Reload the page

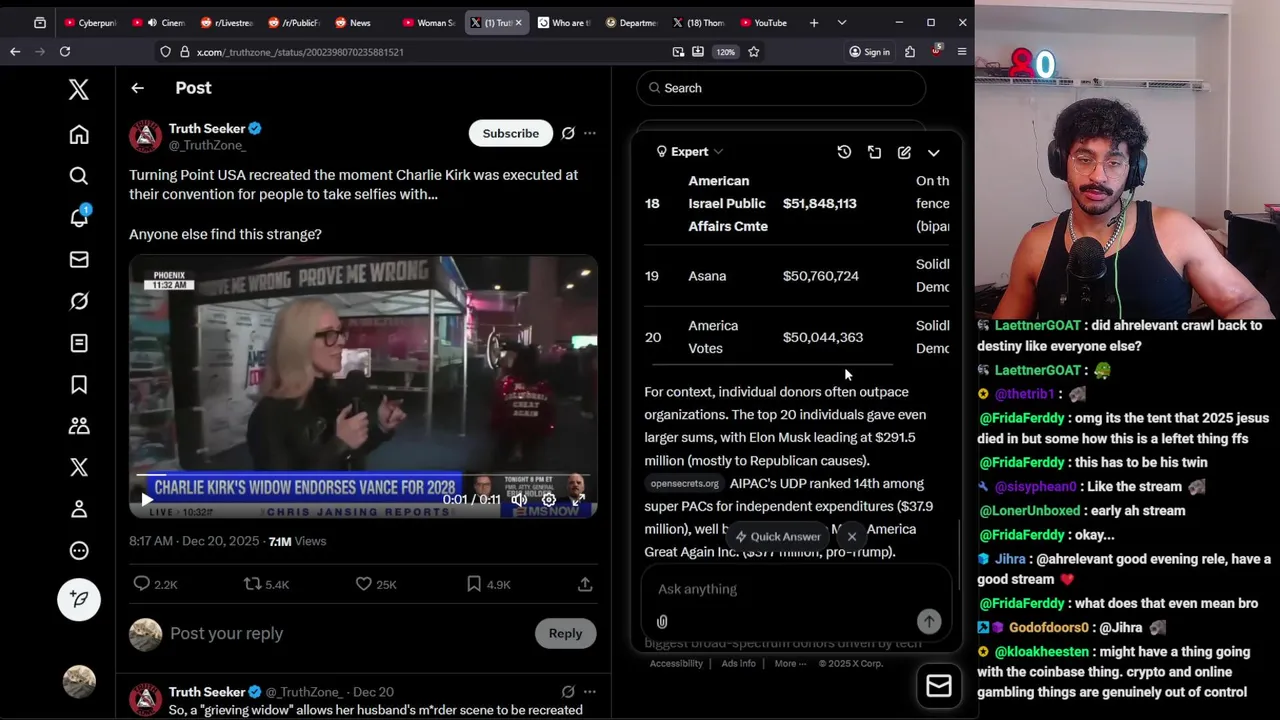[x=65, y=52]
